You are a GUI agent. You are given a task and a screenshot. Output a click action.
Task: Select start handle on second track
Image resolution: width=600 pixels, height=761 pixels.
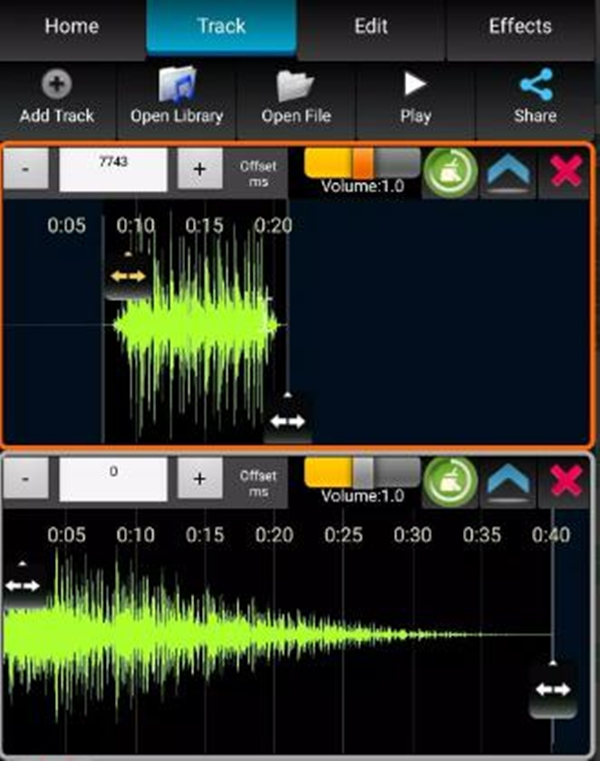(x=22, y=585)
